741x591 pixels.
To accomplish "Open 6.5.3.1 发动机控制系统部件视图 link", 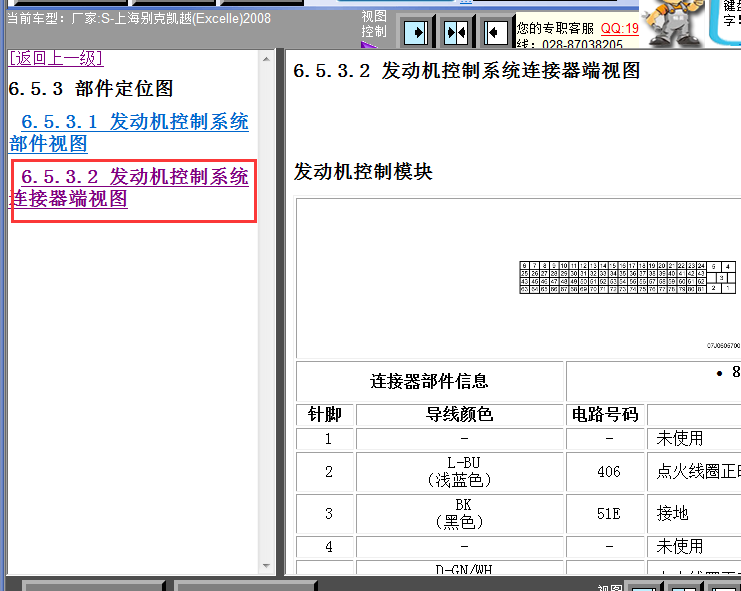I will coord(129,132).
